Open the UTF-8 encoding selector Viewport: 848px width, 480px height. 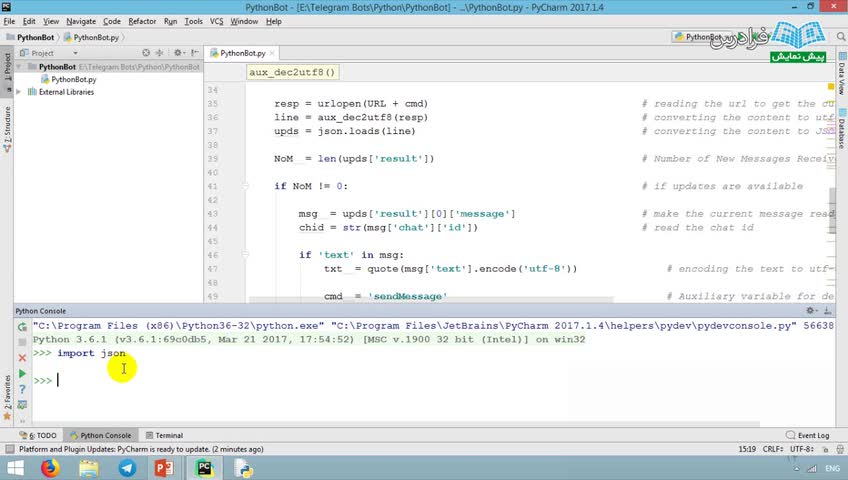(x=802, y=449)
